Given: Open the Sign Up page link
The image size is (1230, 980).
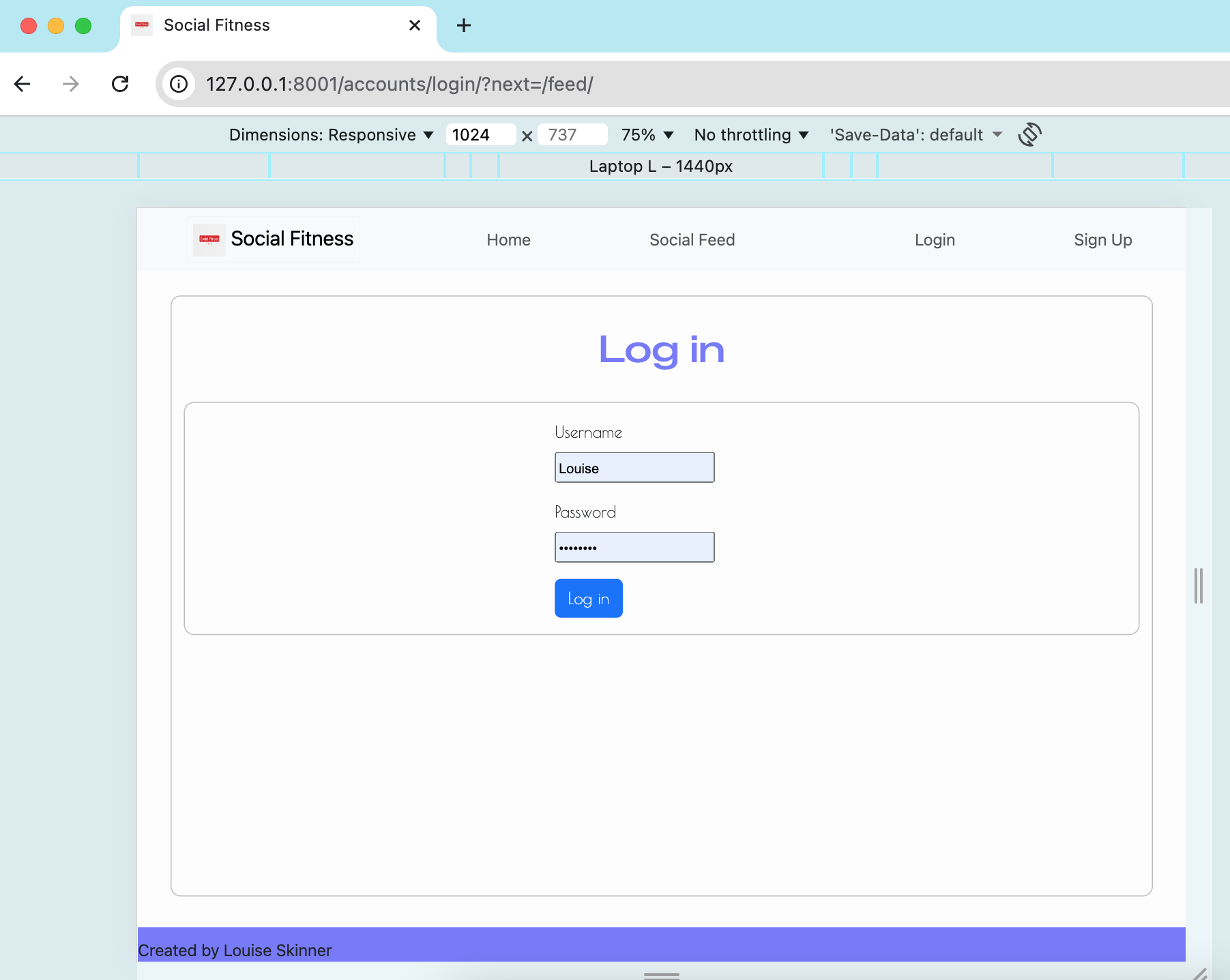Looking at the screenshot, I should tap(1102, 239).
